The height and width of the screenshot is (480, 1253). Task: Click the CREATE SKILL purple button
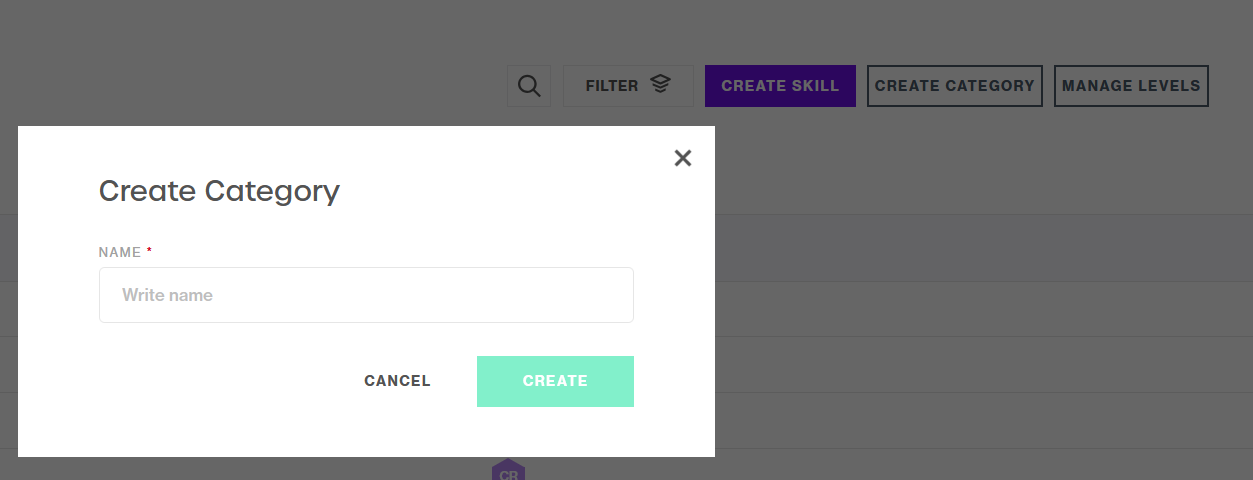[780, 86]
